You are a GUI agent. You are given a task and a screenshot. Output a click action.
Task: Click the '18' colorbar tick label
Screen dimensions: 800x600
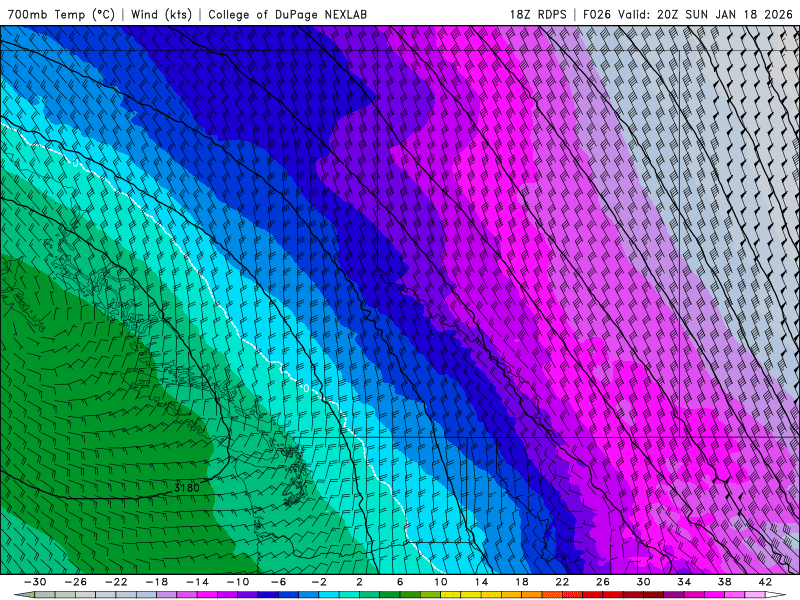[521, 582]
